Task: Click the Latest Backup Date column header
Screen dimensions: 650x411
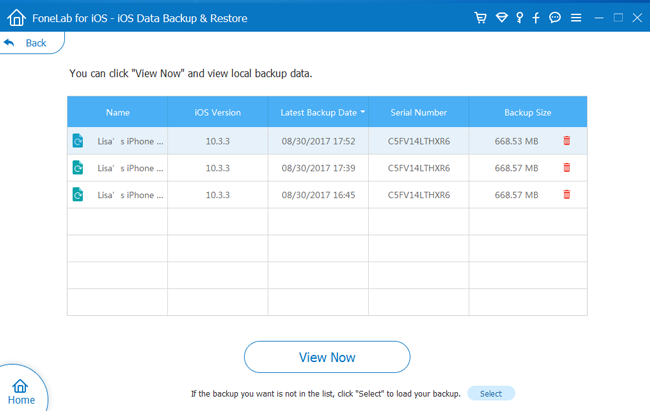Action: (x=318, y=112)
